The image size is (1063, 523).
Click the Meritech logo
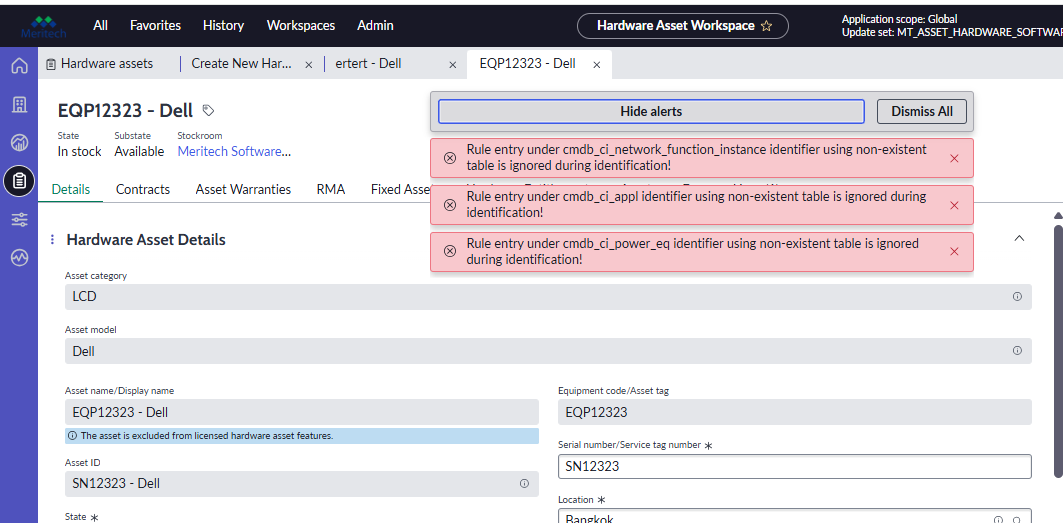point(42,26)
